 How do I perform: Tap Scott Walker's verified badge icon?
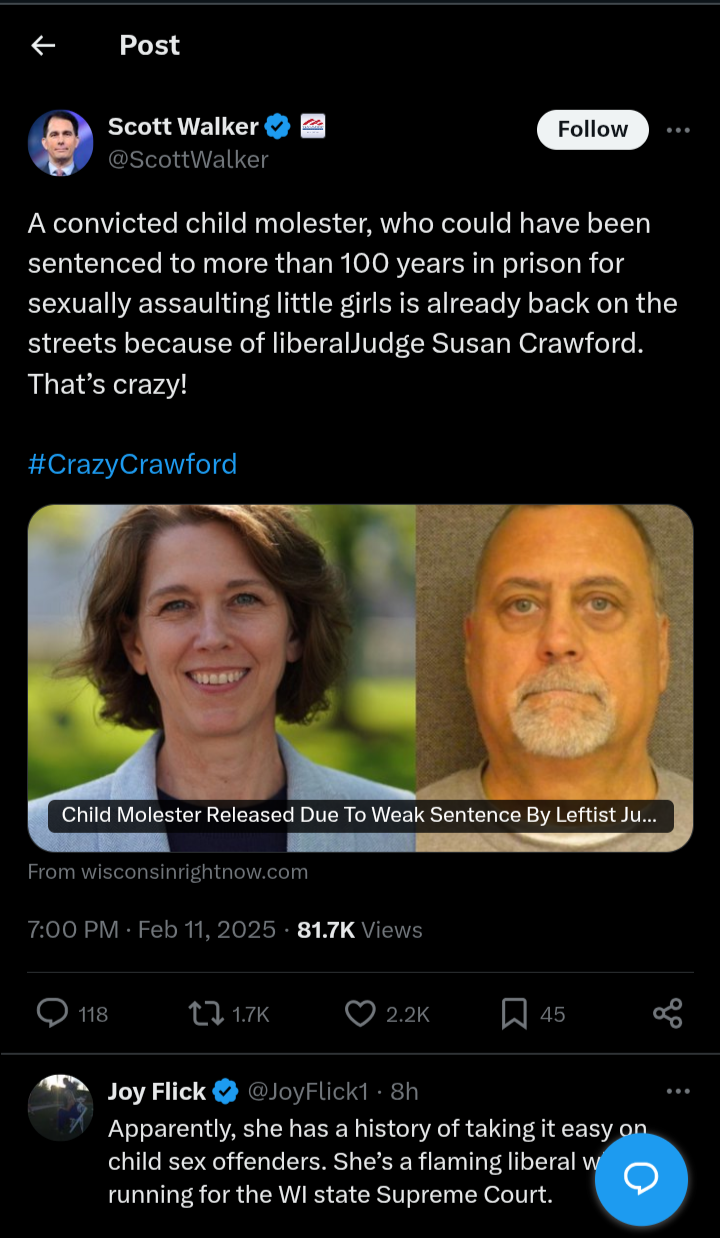[278, 126]
